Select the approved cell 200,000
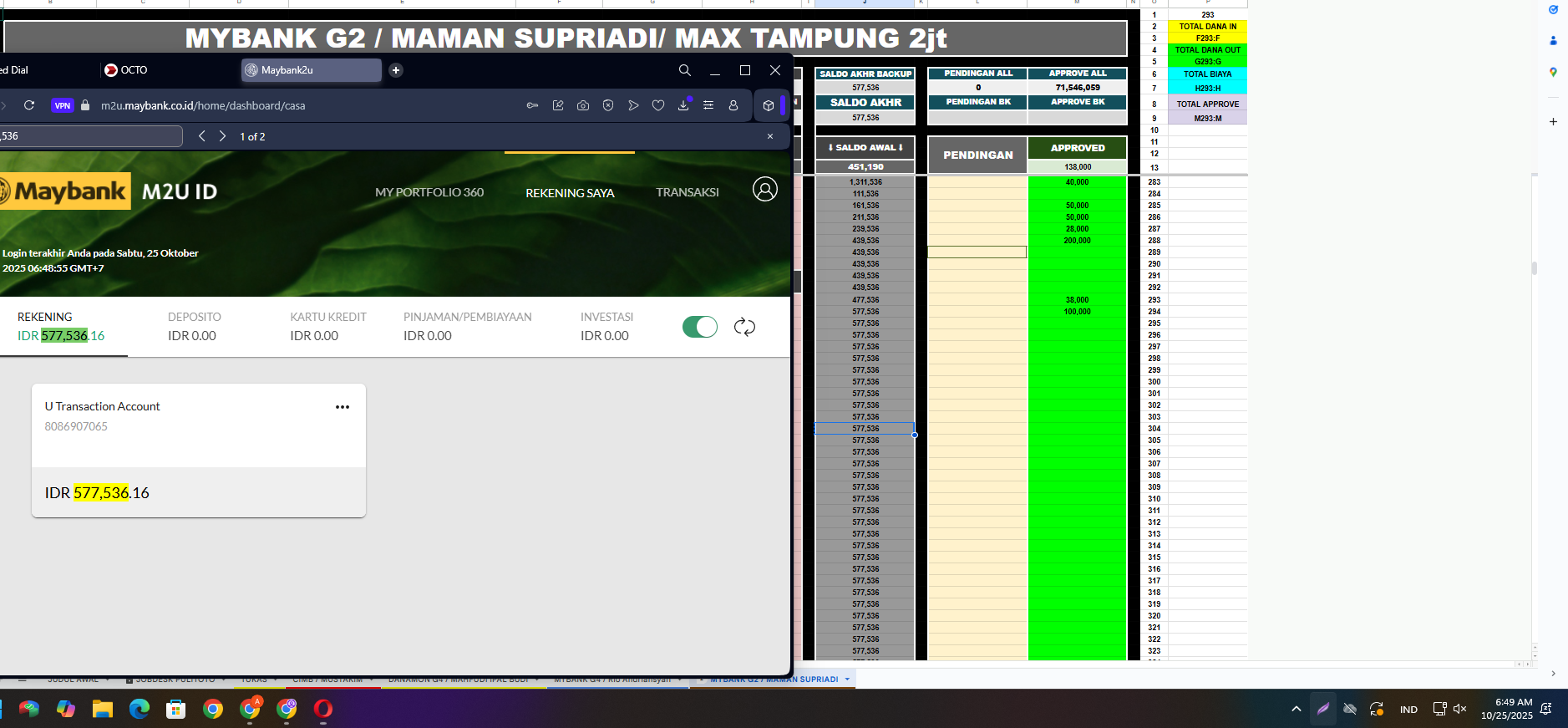This screenshot has height=728, width=1568. coord(1078,241)
